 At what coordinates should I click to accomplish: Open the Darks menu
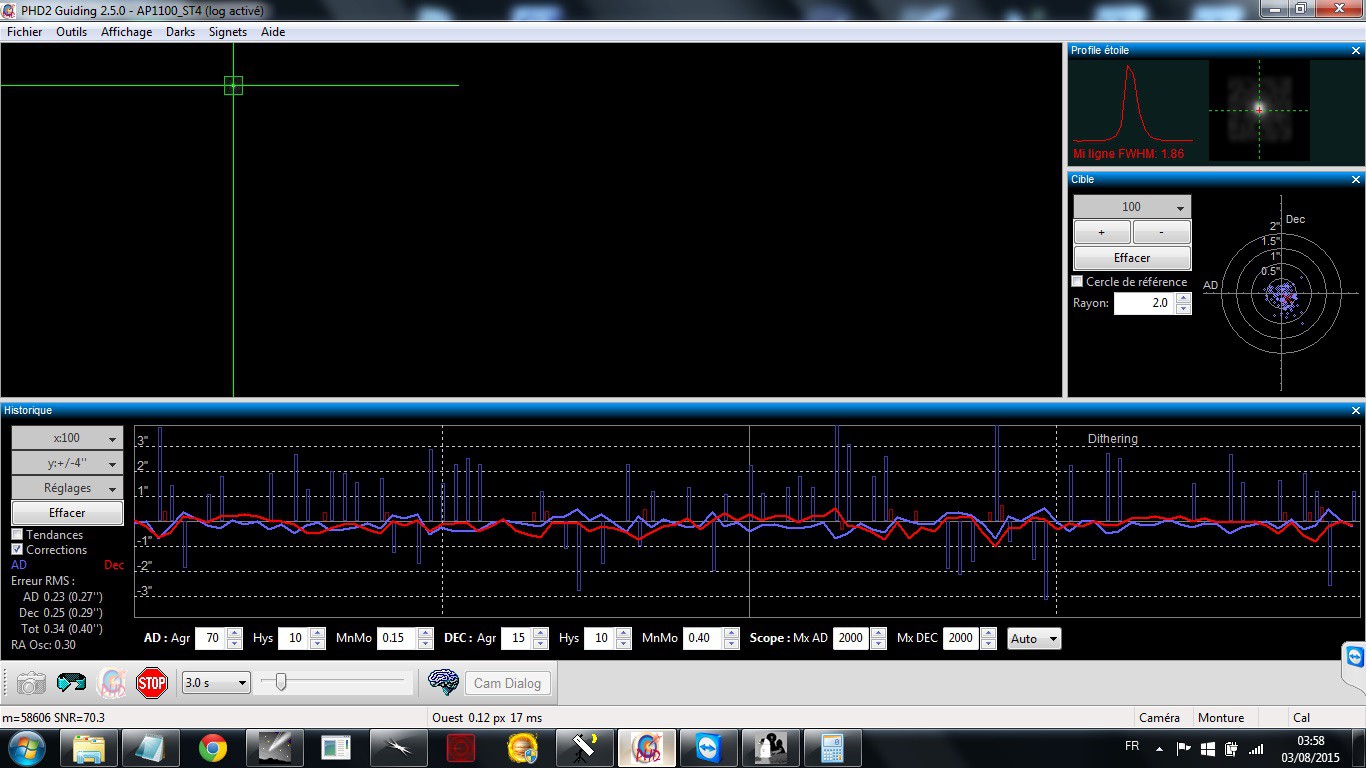coord(181,32)
